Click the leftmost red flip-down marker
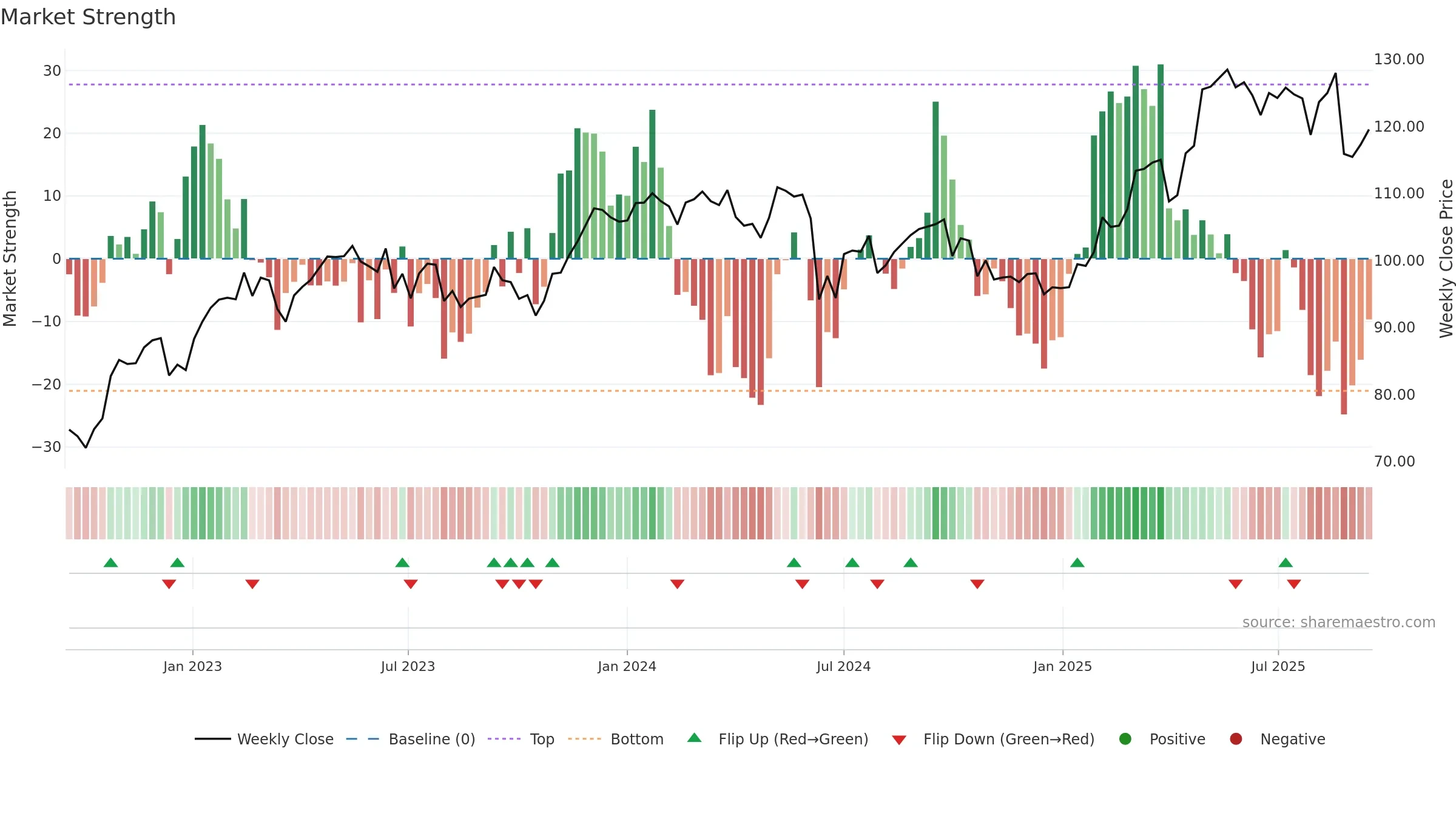This screenshot has height=819, width=1456. 169,584
